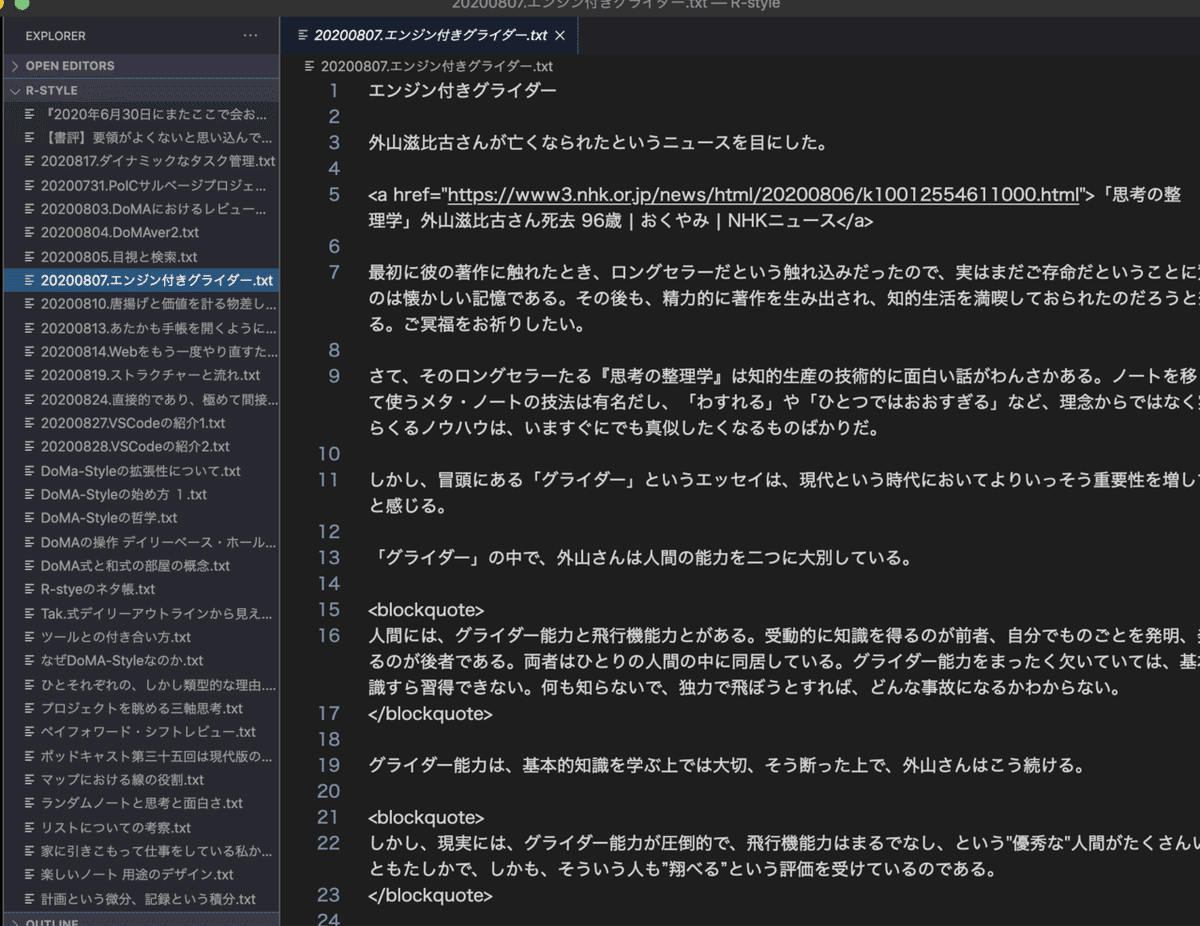Image resolution: width=1200 pixels, height=926 pixels.
Task: Click line 1 text エンジン付きグライダー
Action: click(462, 91)
